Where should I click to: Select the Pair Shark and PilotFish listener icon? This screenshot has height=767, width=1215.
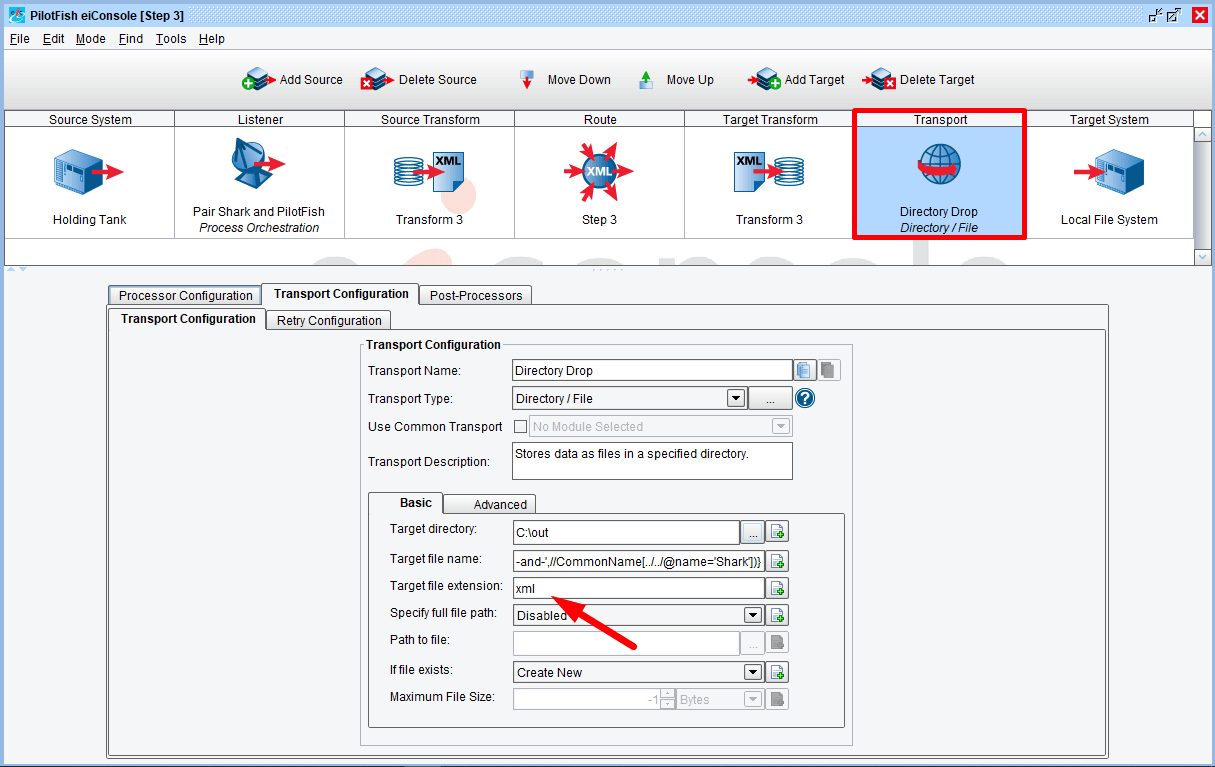coord(258,163)
